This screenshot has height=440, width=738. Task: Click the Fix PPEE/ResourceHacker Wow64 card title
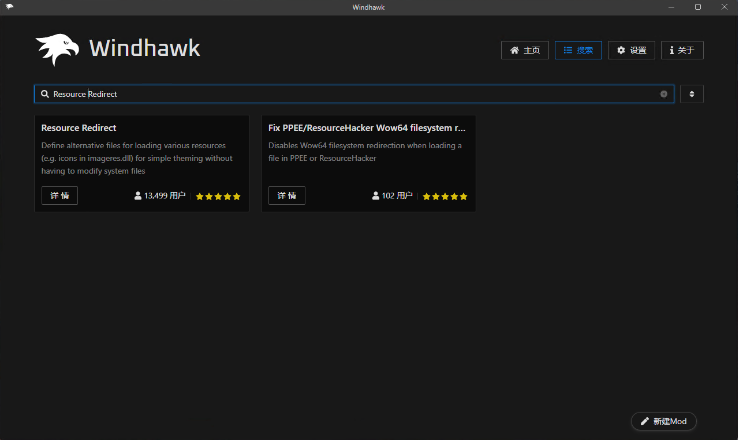(x=367, y=128)
